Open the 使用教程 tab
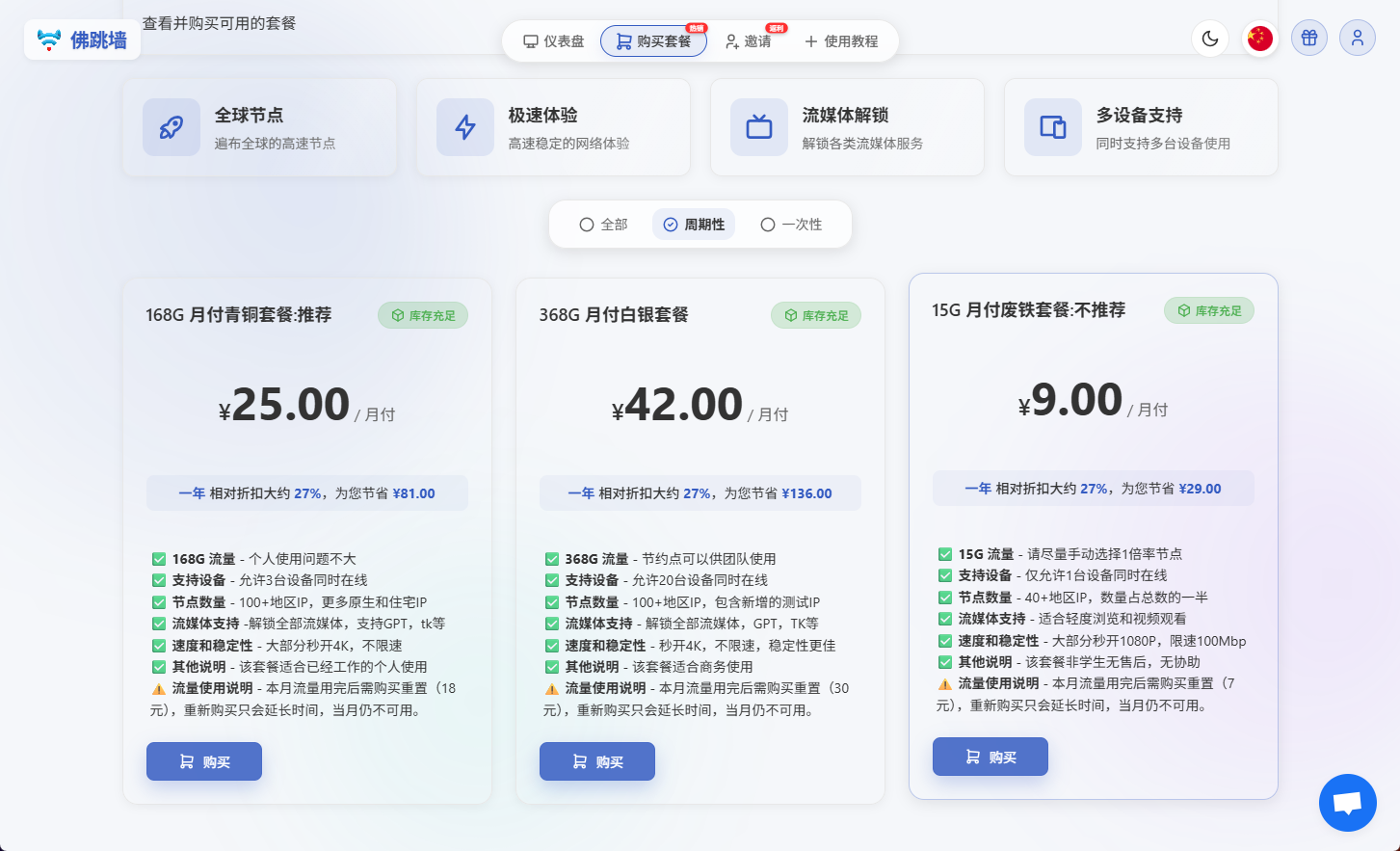 click(841, 41)
